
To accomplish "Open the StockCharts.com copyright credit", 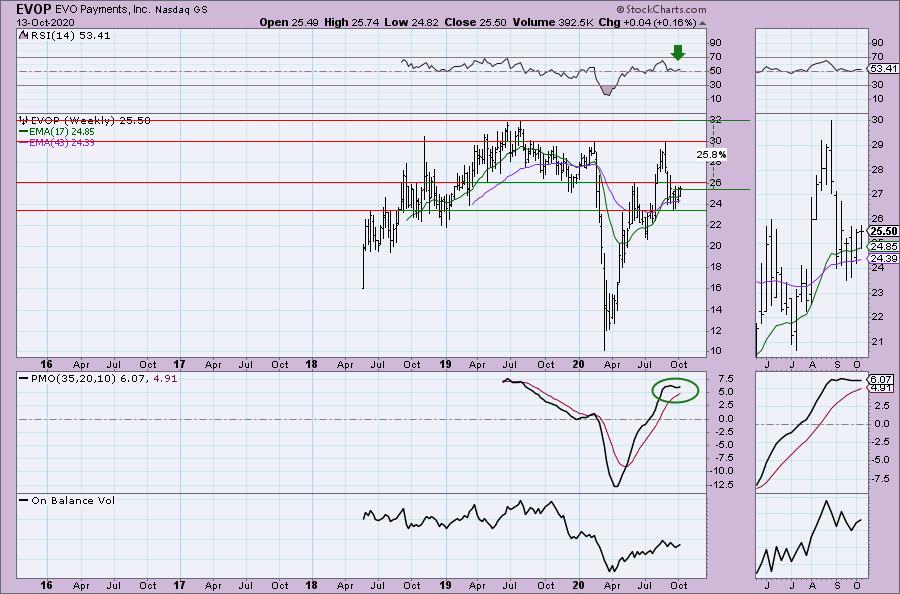I will tap(661, 9).
